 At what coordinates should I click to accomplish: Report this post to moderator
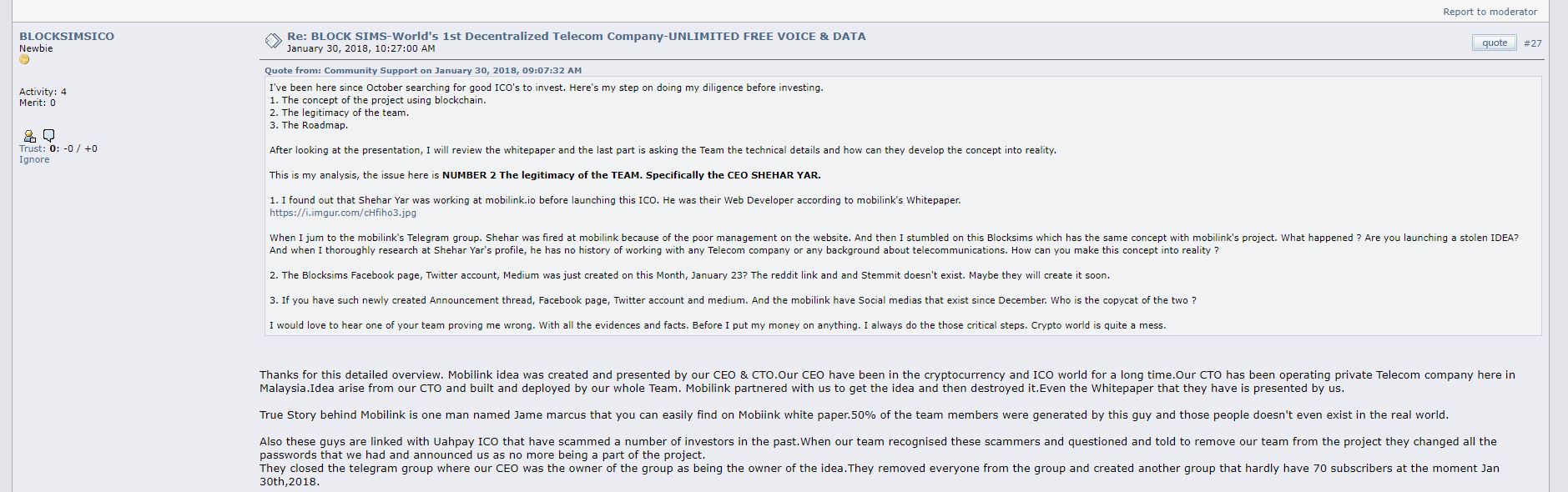pyautogui.click(x=1490, y=12)
